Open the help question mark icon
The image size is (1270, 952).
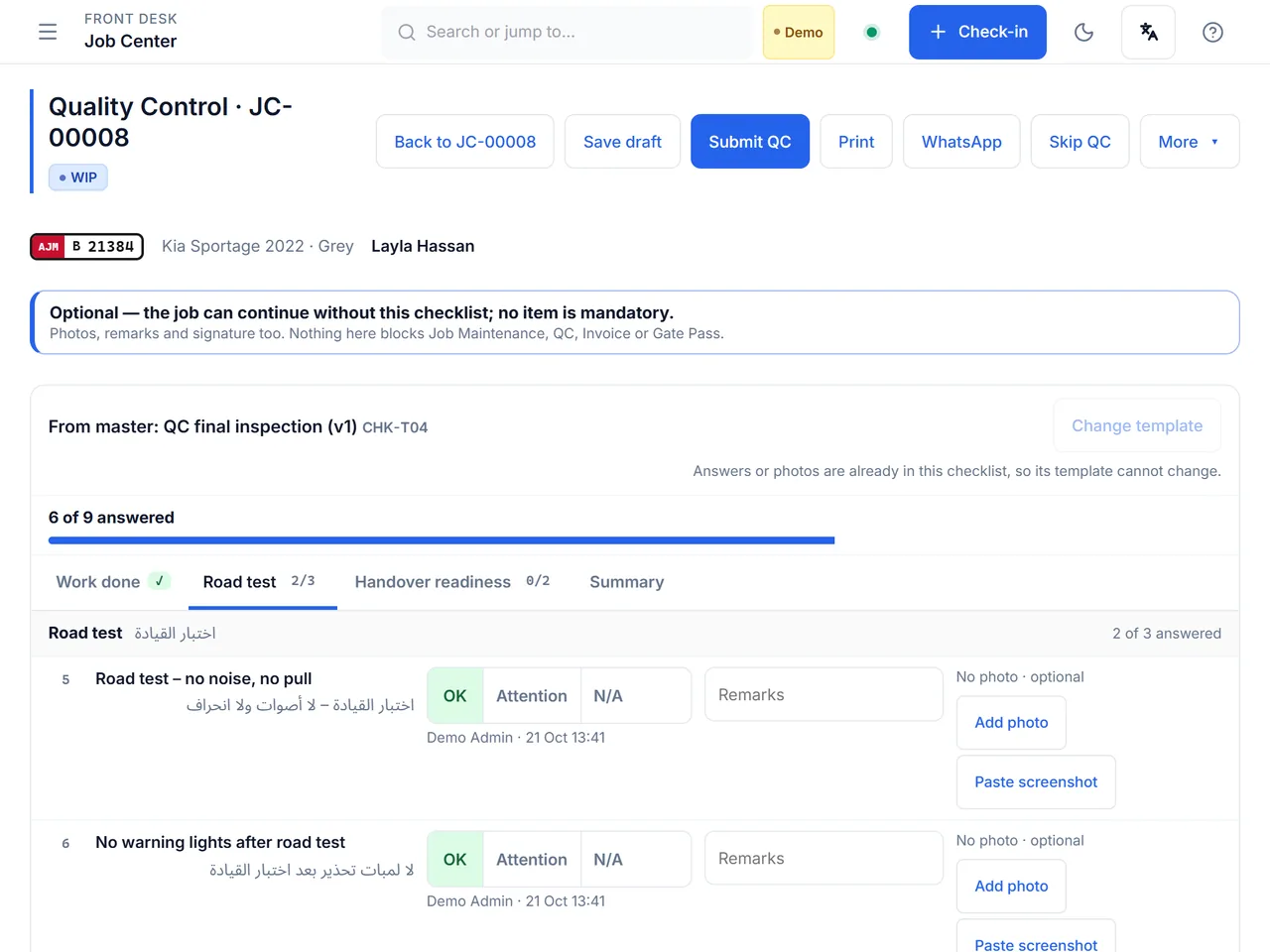[1212, 32]
